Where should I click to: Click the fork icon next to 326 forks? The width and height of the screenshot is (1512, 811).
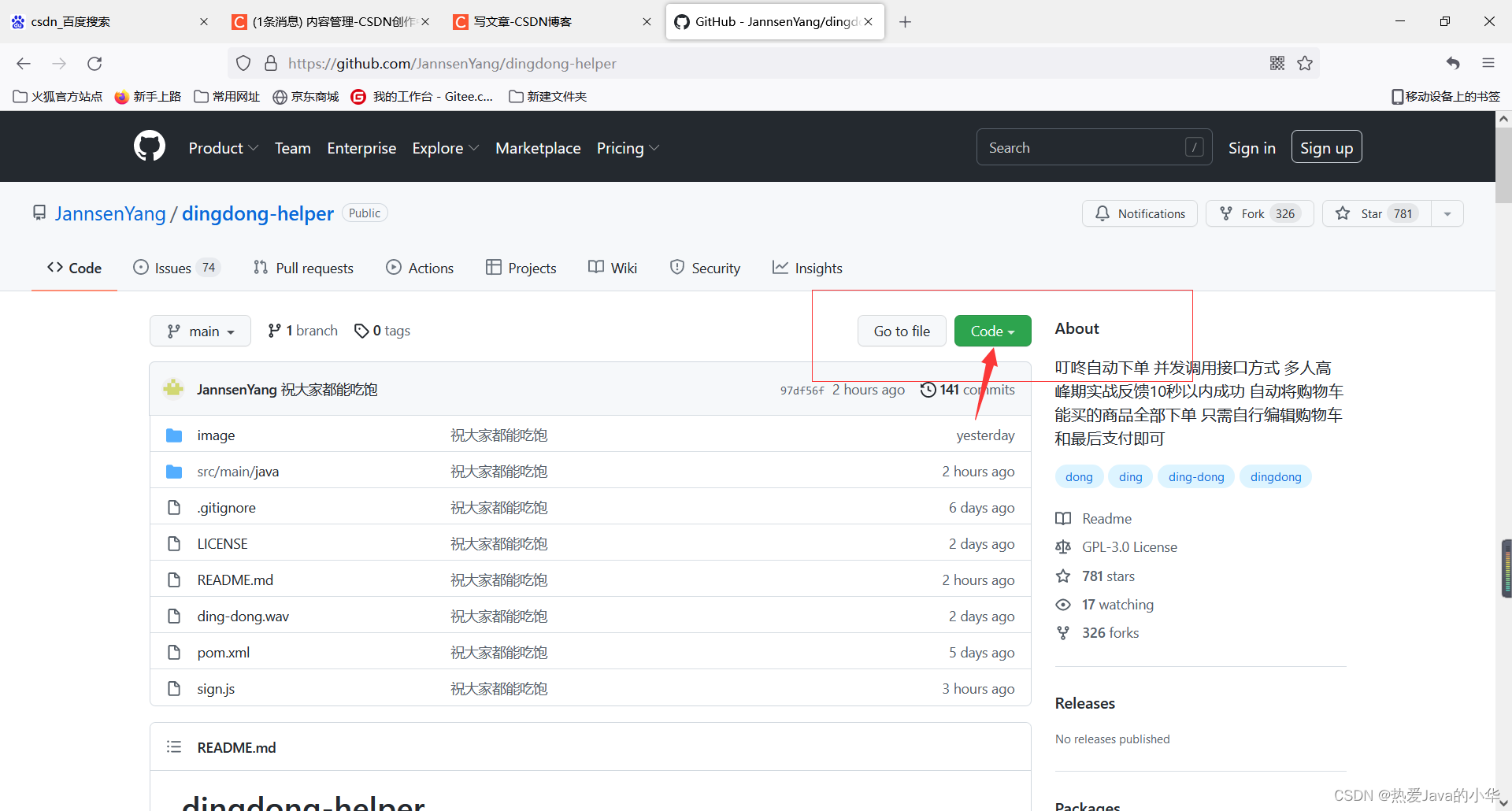click(x=1063, y=633)
